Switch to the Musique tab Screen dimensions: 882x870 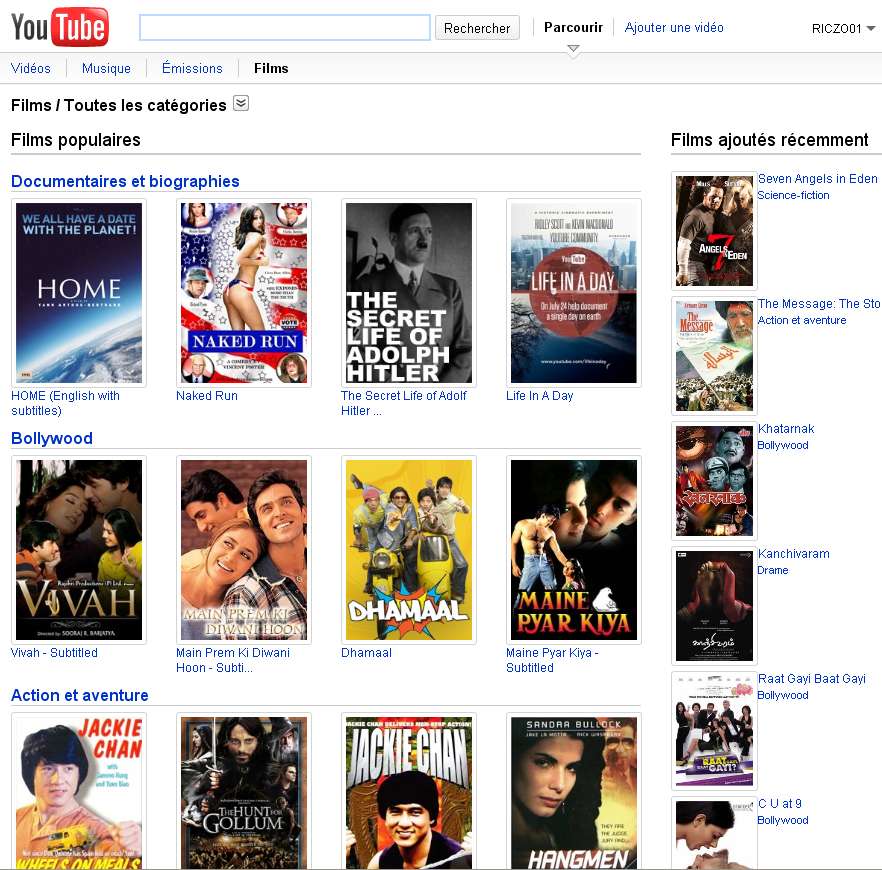(105, 68)
